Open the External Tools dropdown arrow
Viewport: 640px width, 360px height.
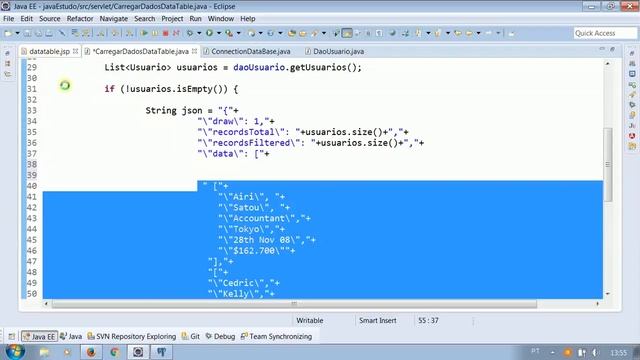pos(239,33)
